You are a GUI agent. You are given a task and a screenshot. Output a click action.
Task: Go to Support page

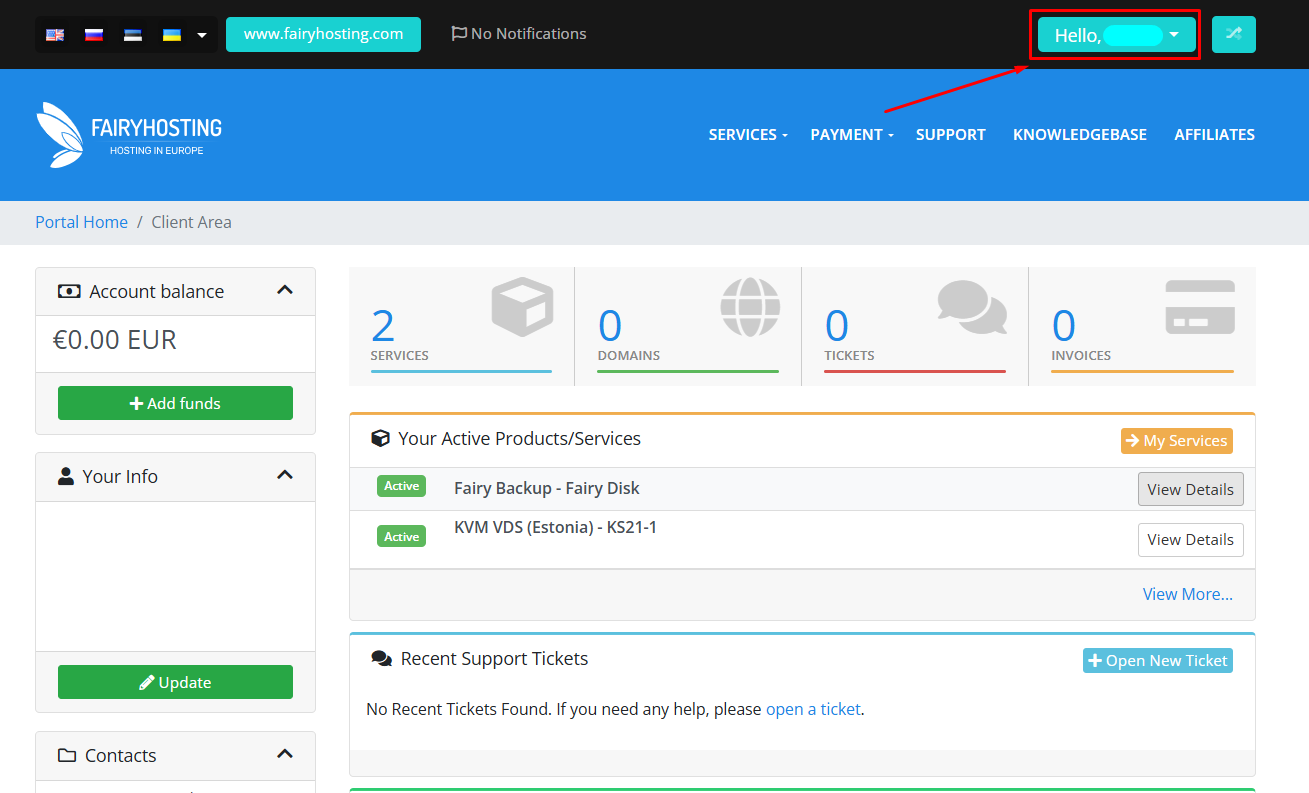click(950, 134)
